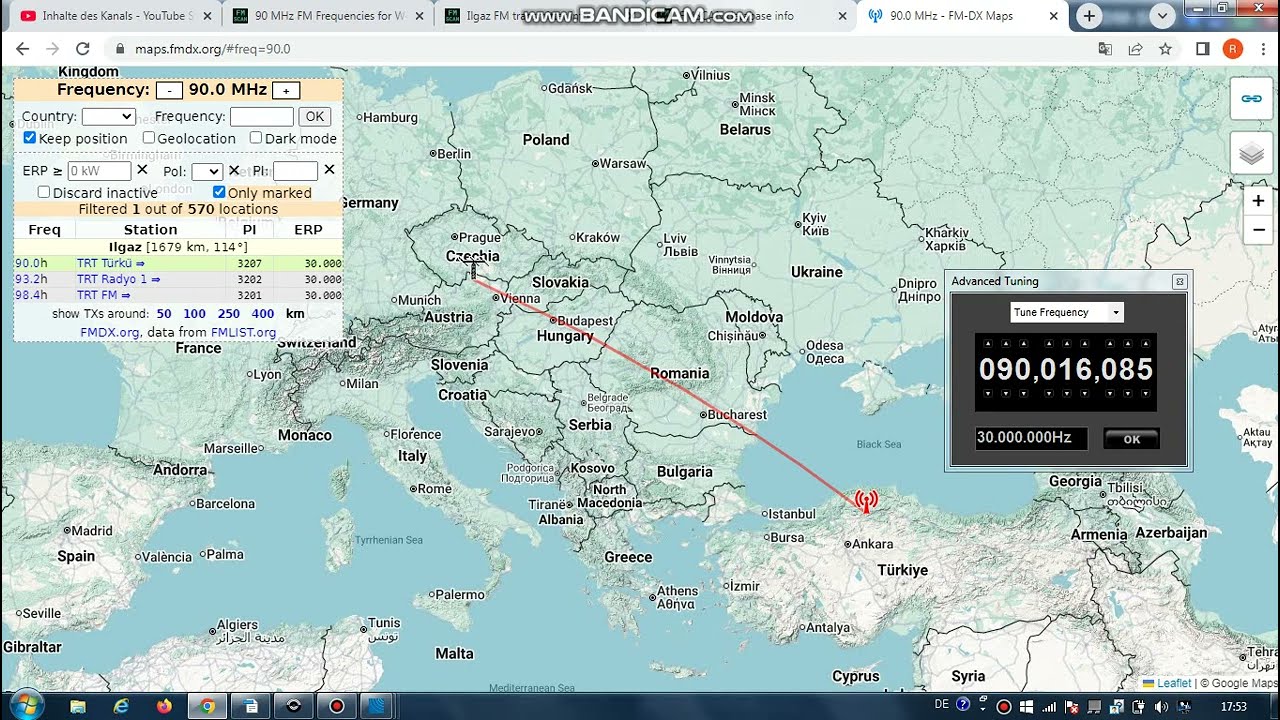Enable the Geolocation checkbox
This screenshot has height=720, width=1280.
(149, 138)
